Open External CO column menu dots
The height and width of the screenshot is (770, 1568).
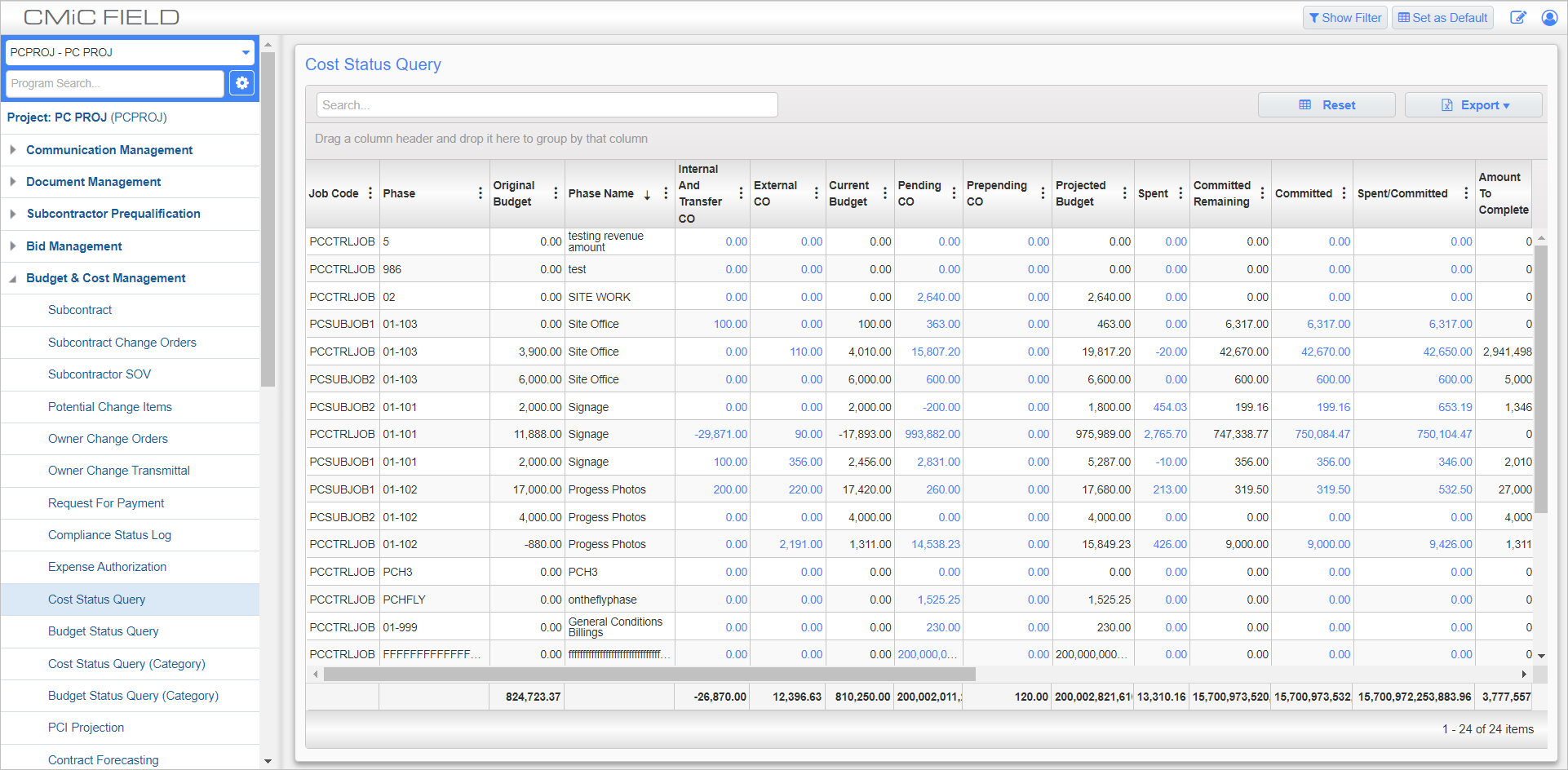coord(816,193)
